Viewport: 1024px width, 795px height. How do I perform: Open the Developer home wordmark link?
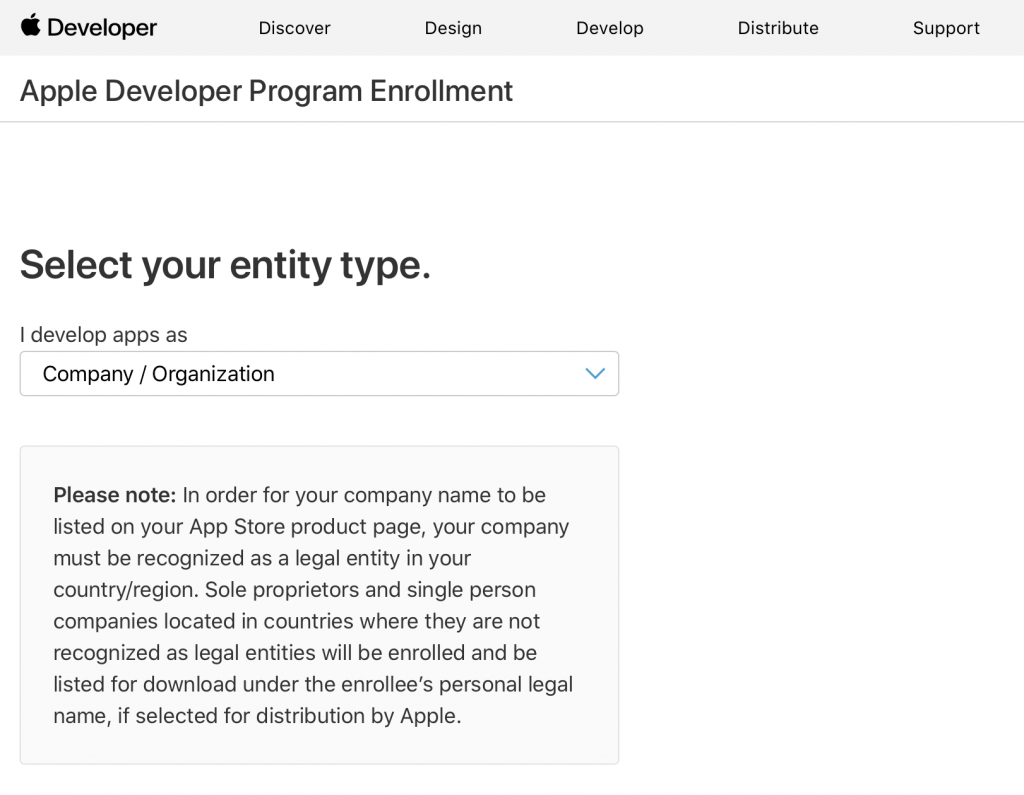click(102, 27)
